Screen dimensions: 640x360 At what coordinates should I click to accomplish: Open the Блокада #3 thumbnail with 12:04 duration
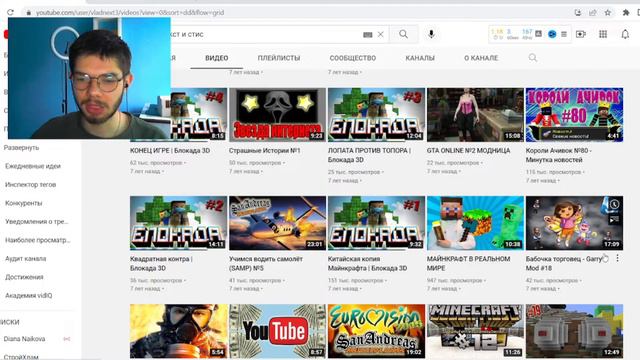coord(376,115)
